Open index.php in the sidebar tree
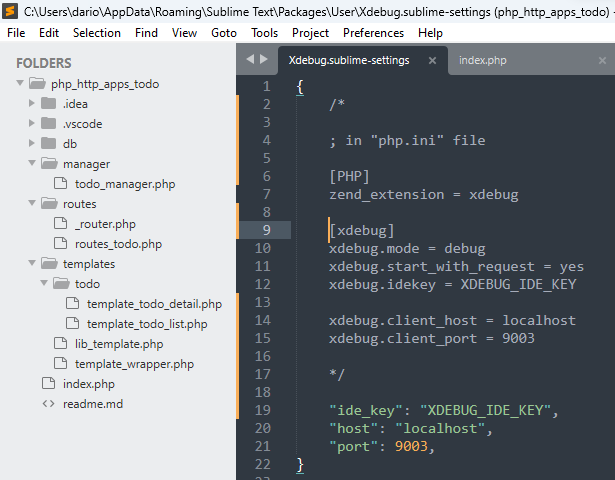 pyautogui.click(x=89, y=384)
